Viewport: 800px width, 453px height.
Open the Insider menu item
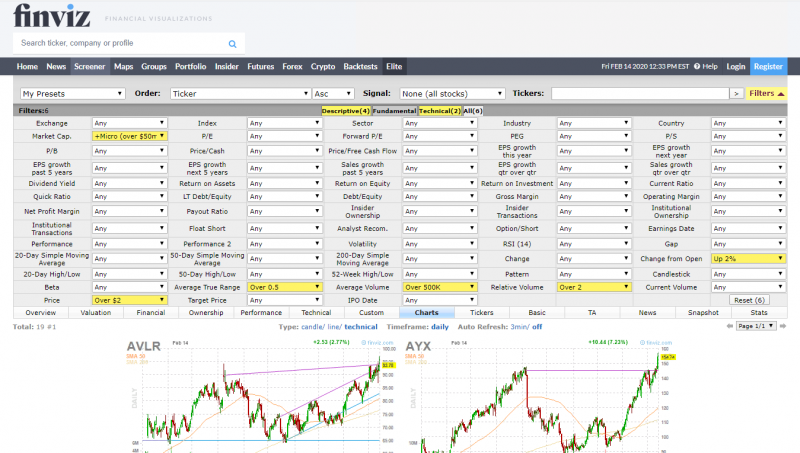pyautogui.click(x=227, y=66)
